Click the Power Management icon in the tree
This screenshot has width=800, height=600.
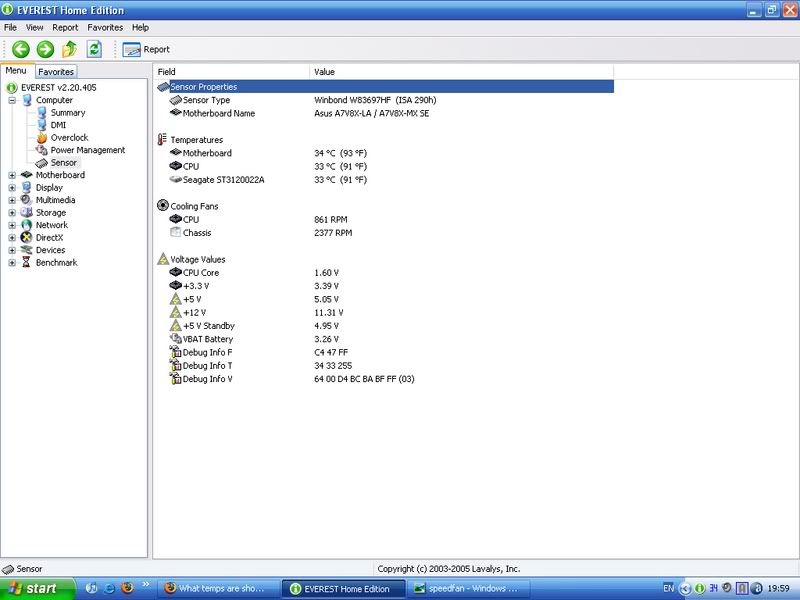[x=42, y=150]
